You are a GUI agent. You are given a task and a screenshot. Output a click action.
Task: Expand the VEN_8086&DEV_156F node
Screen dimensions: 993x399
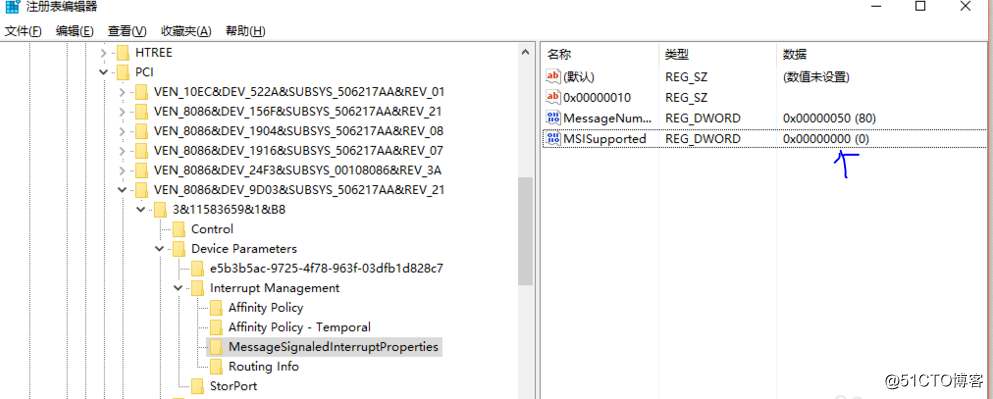(122, 112)
